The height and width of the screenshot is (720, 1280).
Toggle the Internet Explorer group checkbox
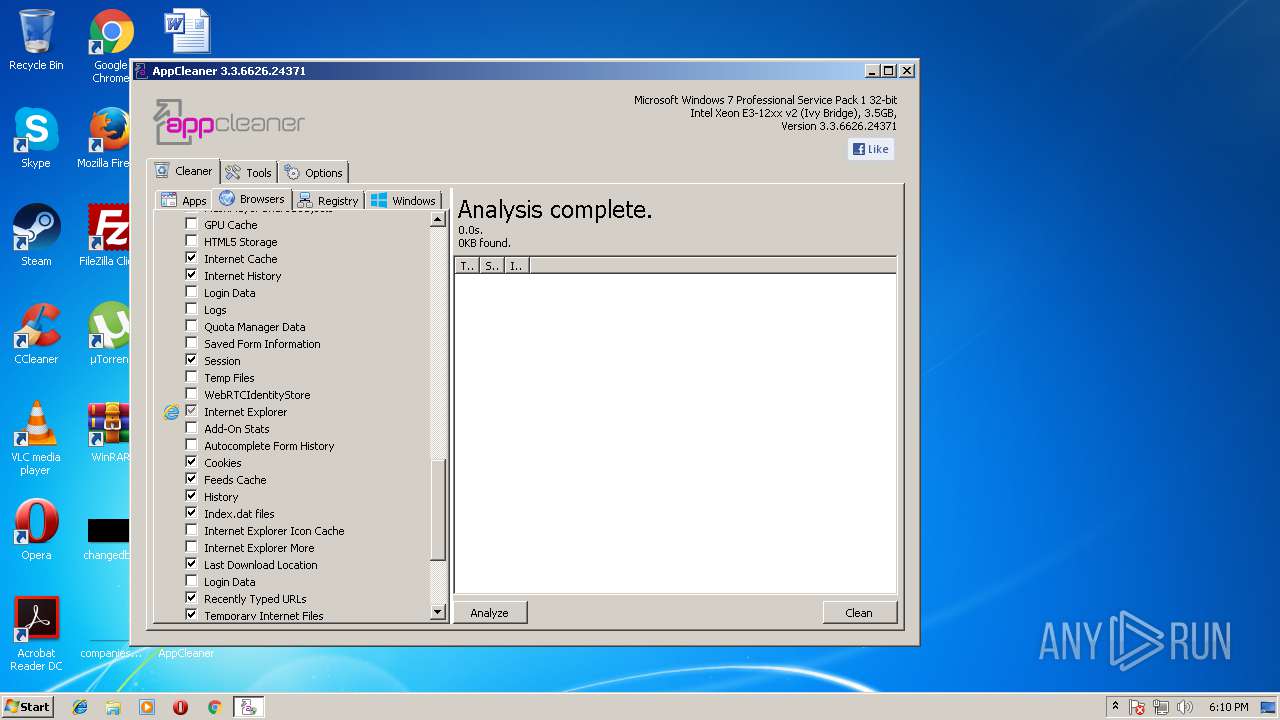pyautogui.click(x=191, y=412)
